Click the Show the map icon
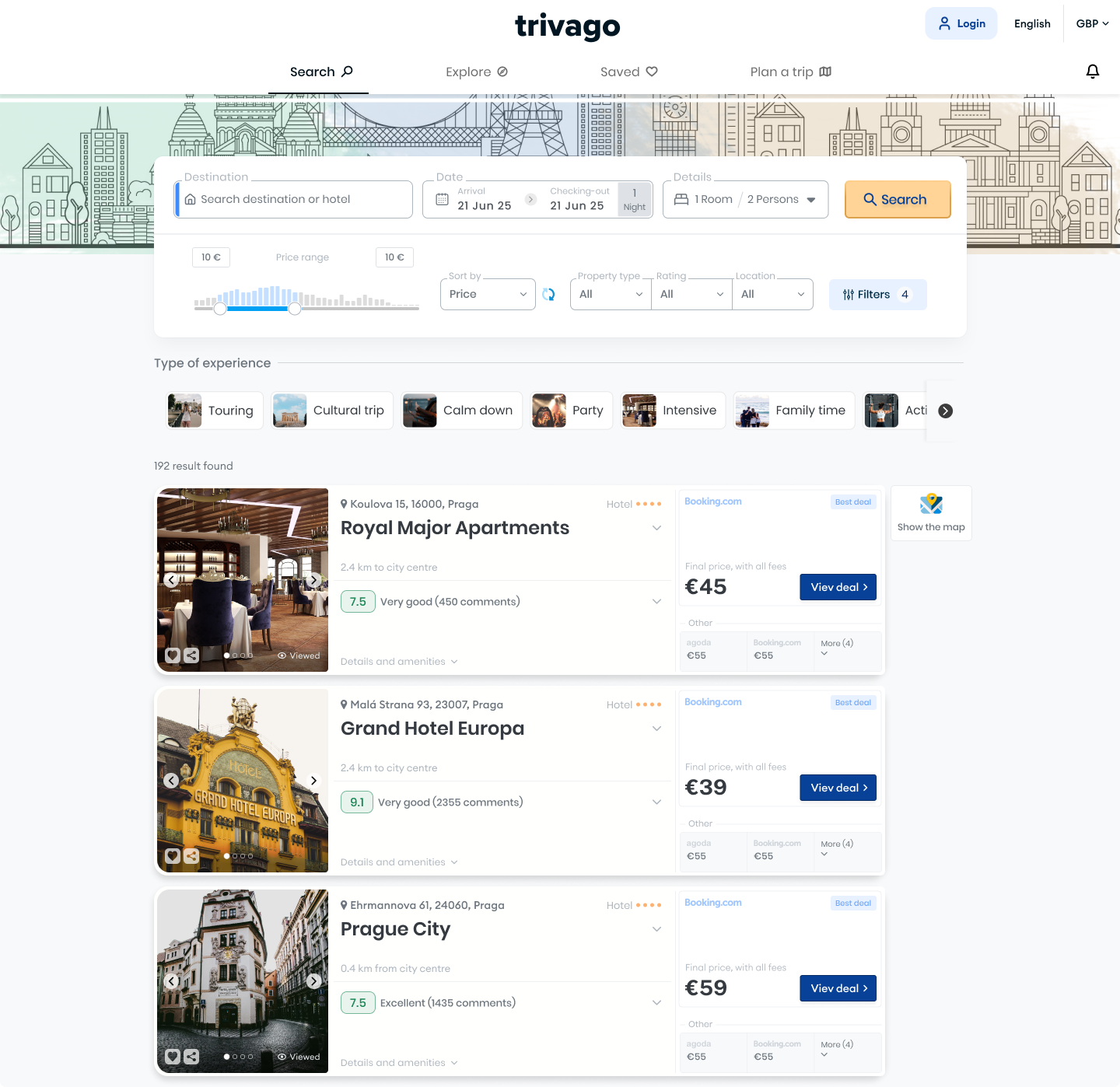The image size is (1120, 1087). [931, 505]
